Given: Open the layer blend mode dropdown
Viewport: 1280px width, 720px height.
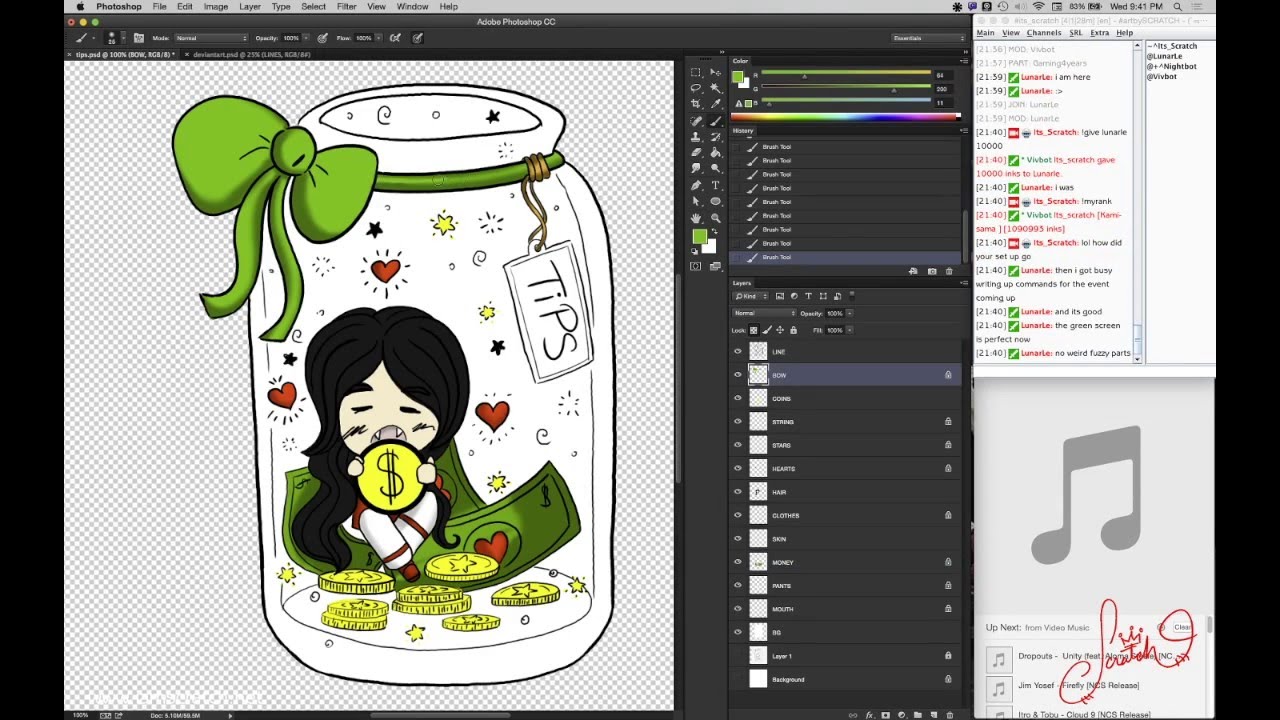Looking at the screenshot, I should click(763, 313).
